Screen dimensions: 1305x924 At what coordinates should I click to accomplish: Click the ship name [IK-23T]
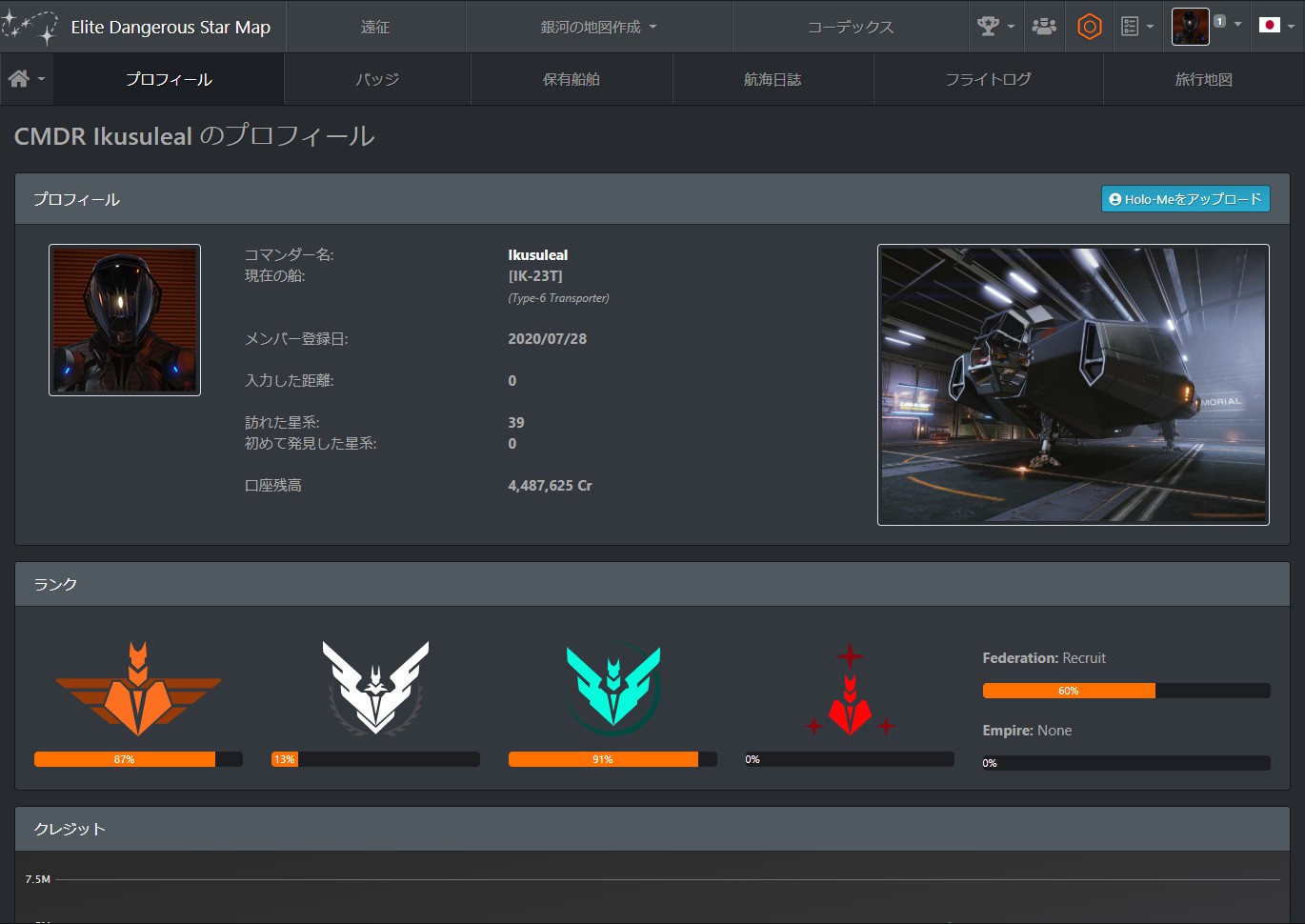pyautogui.click(x=535, y=275)
